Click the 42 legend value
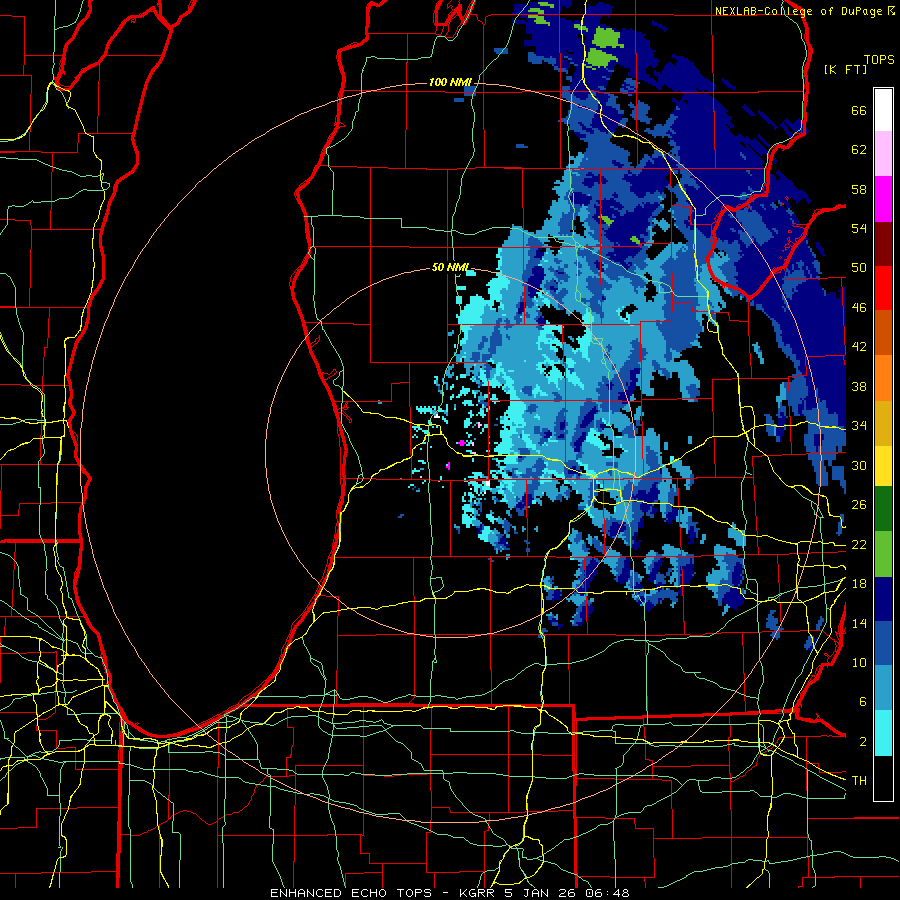The image size is (900, 900). pyautogui.click(x=859, y=347)
